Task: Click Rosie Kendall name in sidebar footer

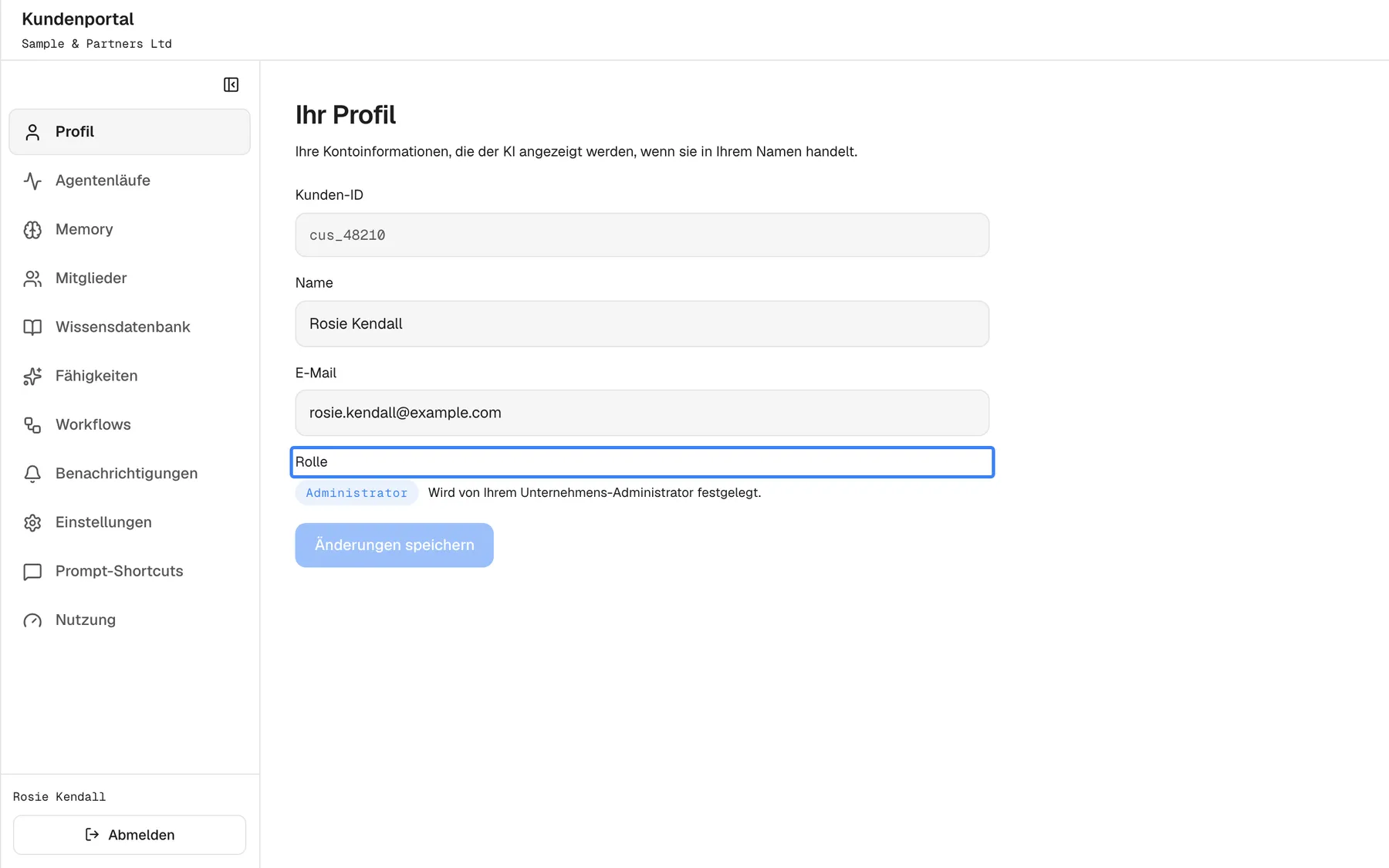Action: click(59, 797)
